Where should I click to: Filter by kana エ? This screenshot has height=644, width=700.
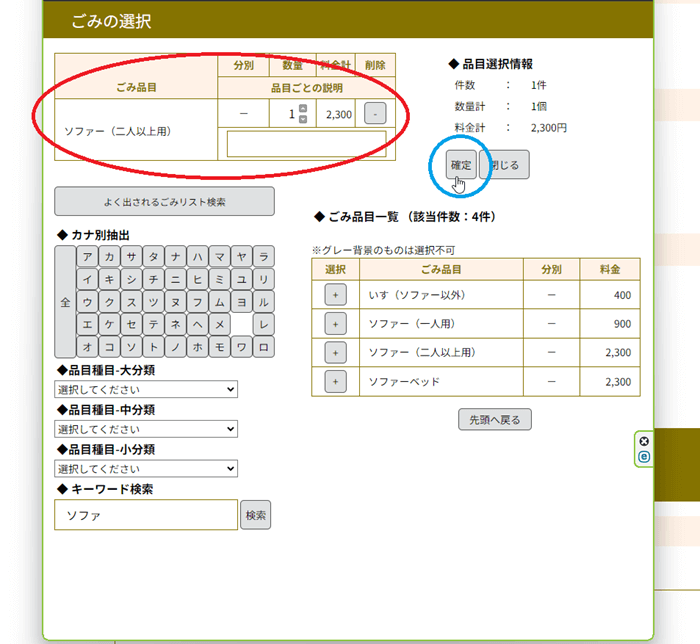point(88,324)
